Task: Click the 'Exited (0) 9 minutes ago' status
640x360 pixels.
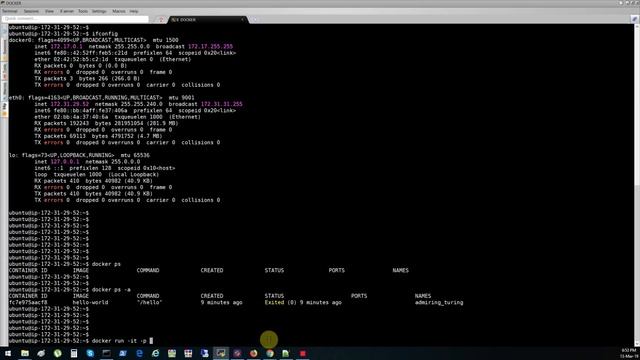Action: point(303,302)
